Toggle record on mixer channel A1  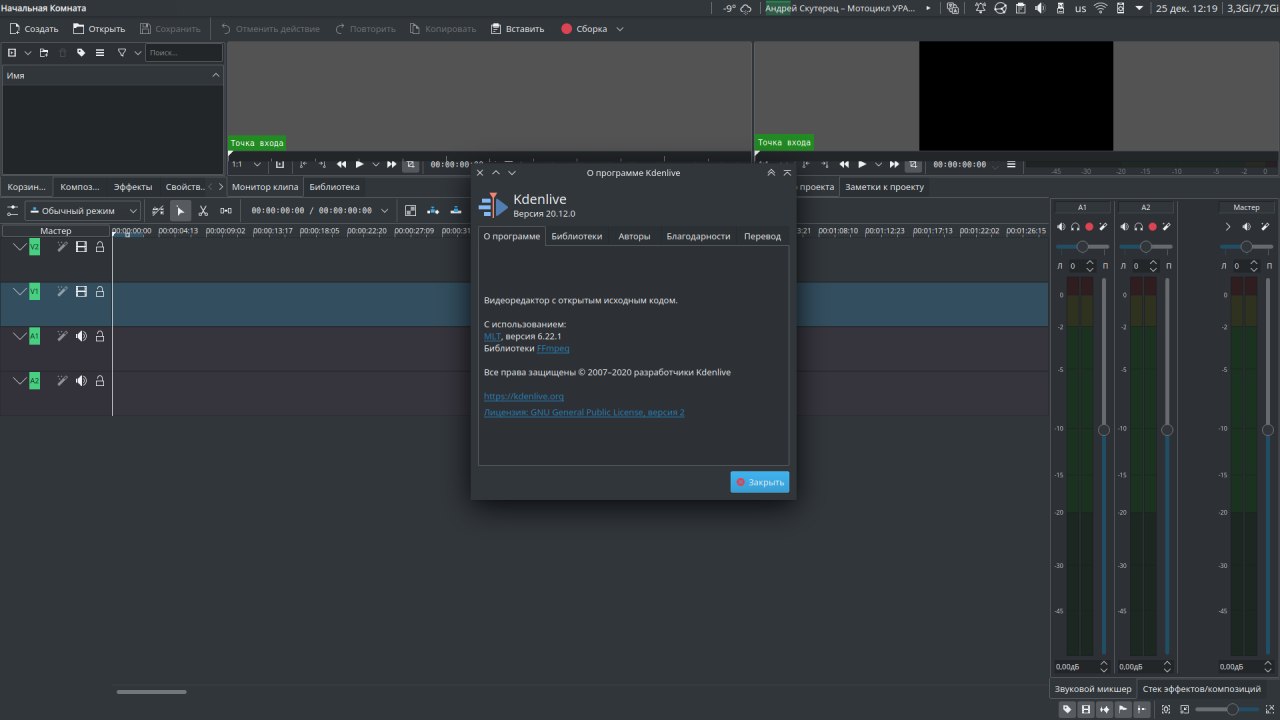(x=1089, y=227)
